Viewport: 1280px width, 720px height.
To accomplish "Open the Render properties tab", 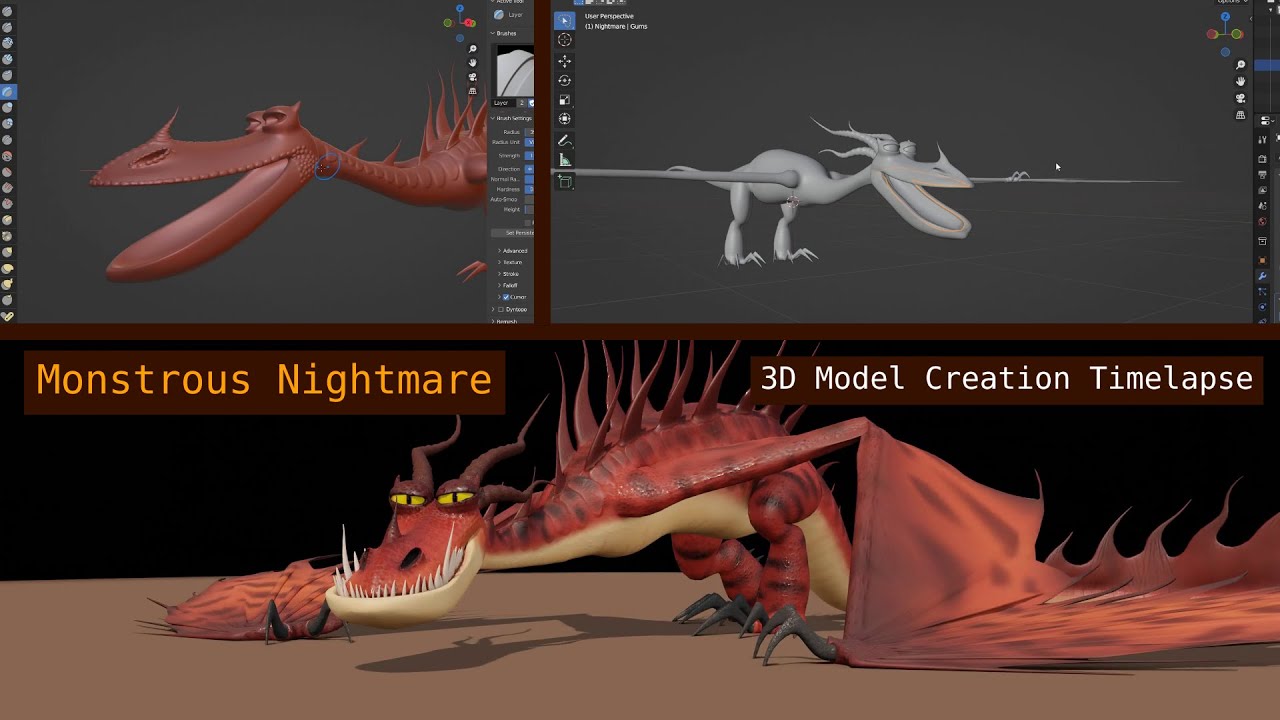I will [1262, 159].
